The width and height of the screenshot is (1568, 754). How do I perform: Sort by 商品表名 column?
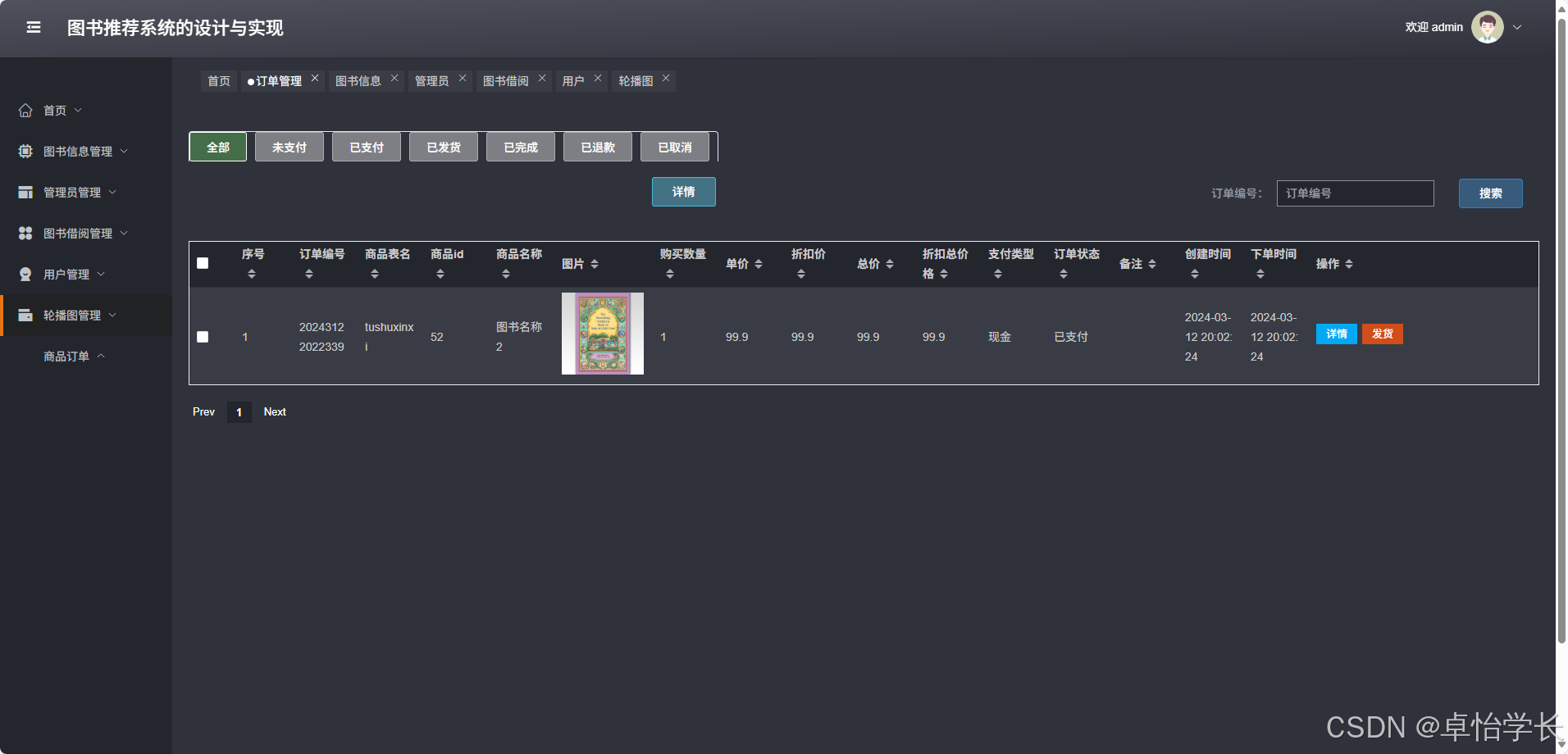375,274
